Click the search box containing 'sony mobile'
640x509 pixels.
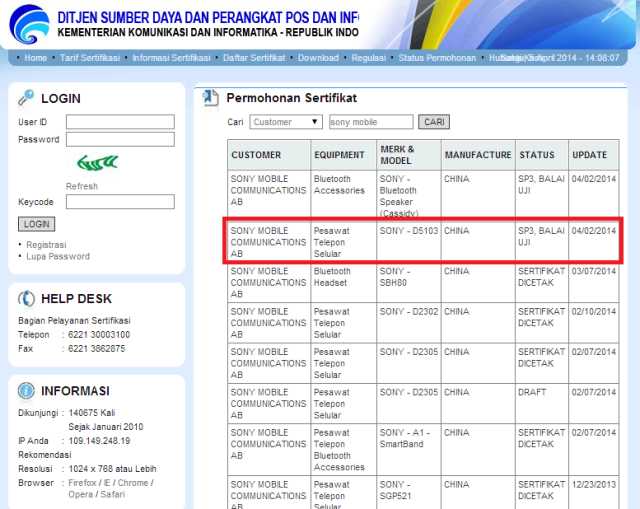pos(370,122)
